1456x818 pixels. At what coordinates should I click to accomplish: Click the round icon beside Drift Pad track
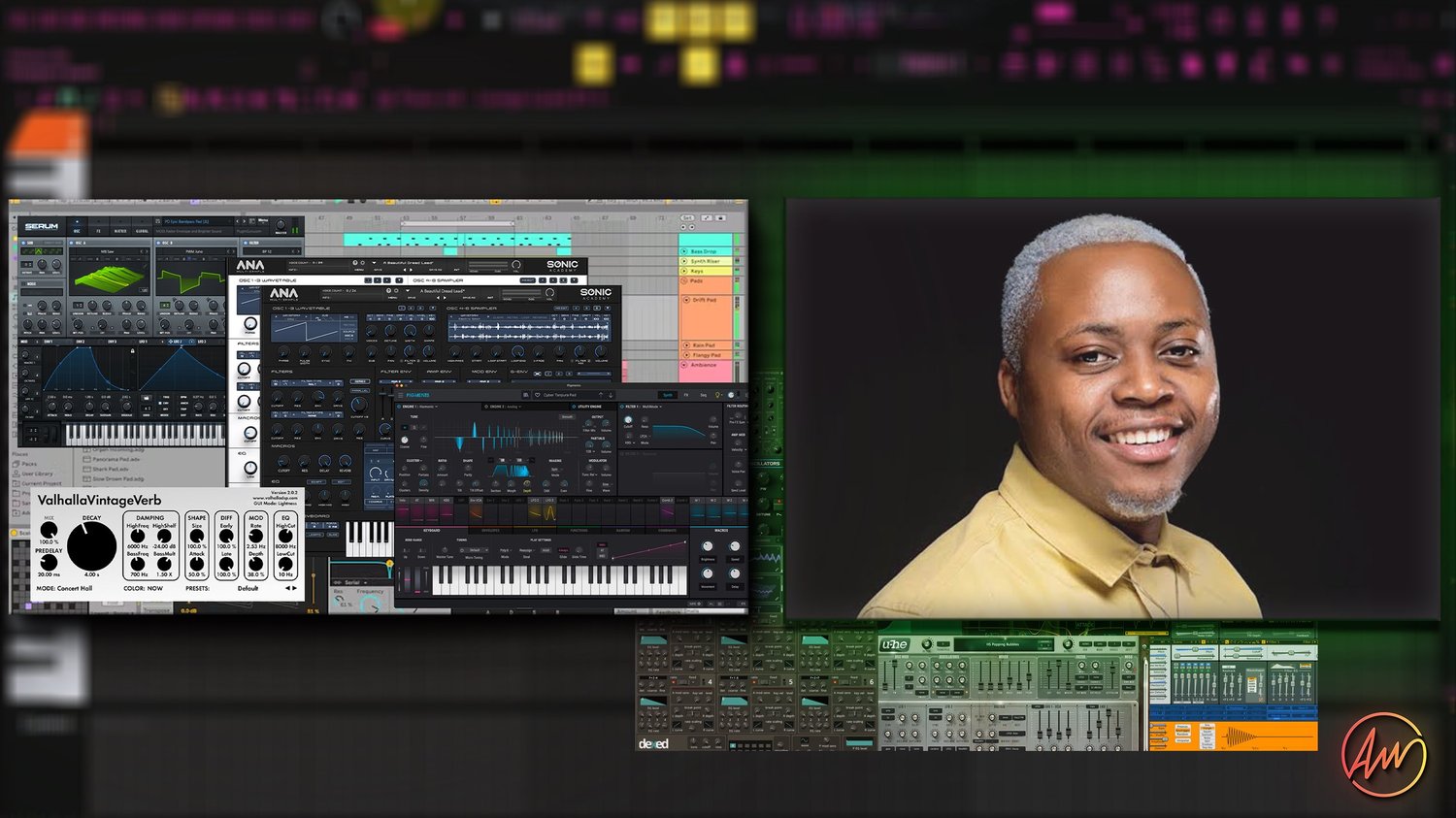pyautogui.click(x=684, y=300)
